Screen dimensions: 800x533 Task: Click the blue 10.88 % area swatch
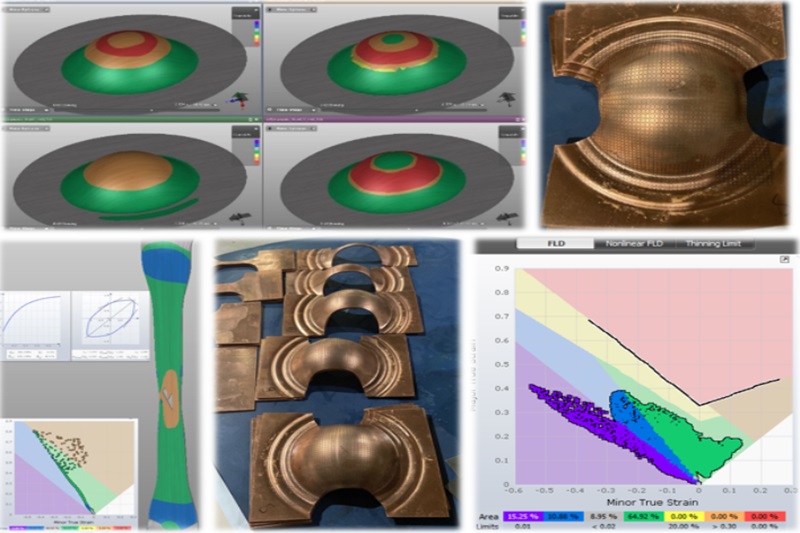coord(565,516)
